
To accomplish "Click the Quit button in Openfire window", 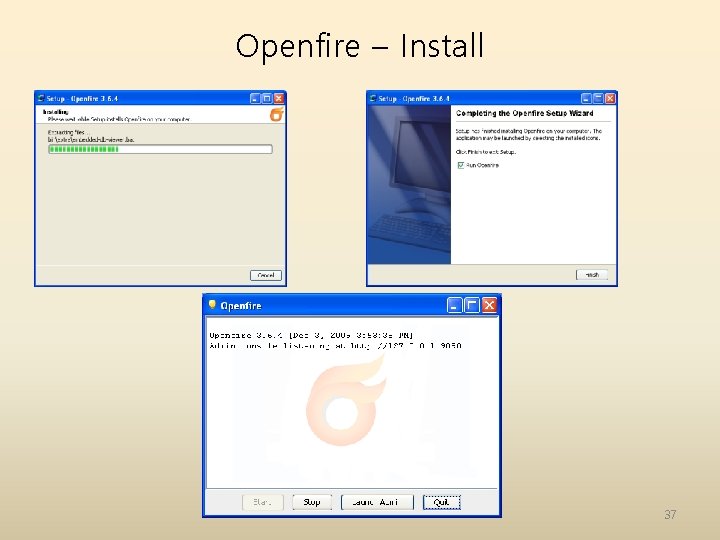I will click(x=441, y=502).
